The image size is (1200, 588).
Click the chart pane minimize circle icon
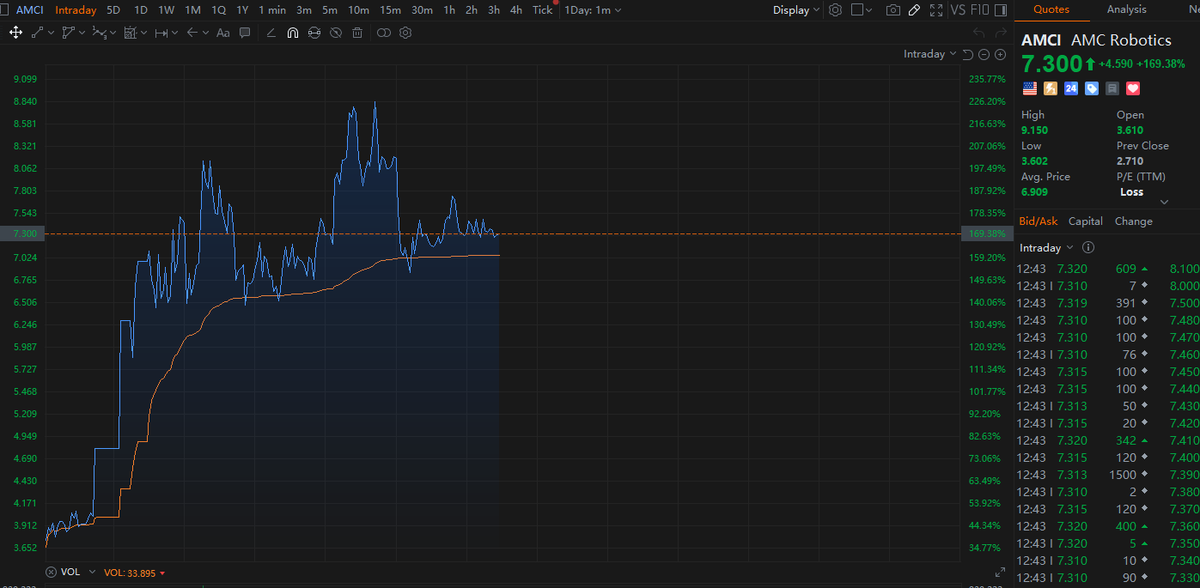pos(984,54)
